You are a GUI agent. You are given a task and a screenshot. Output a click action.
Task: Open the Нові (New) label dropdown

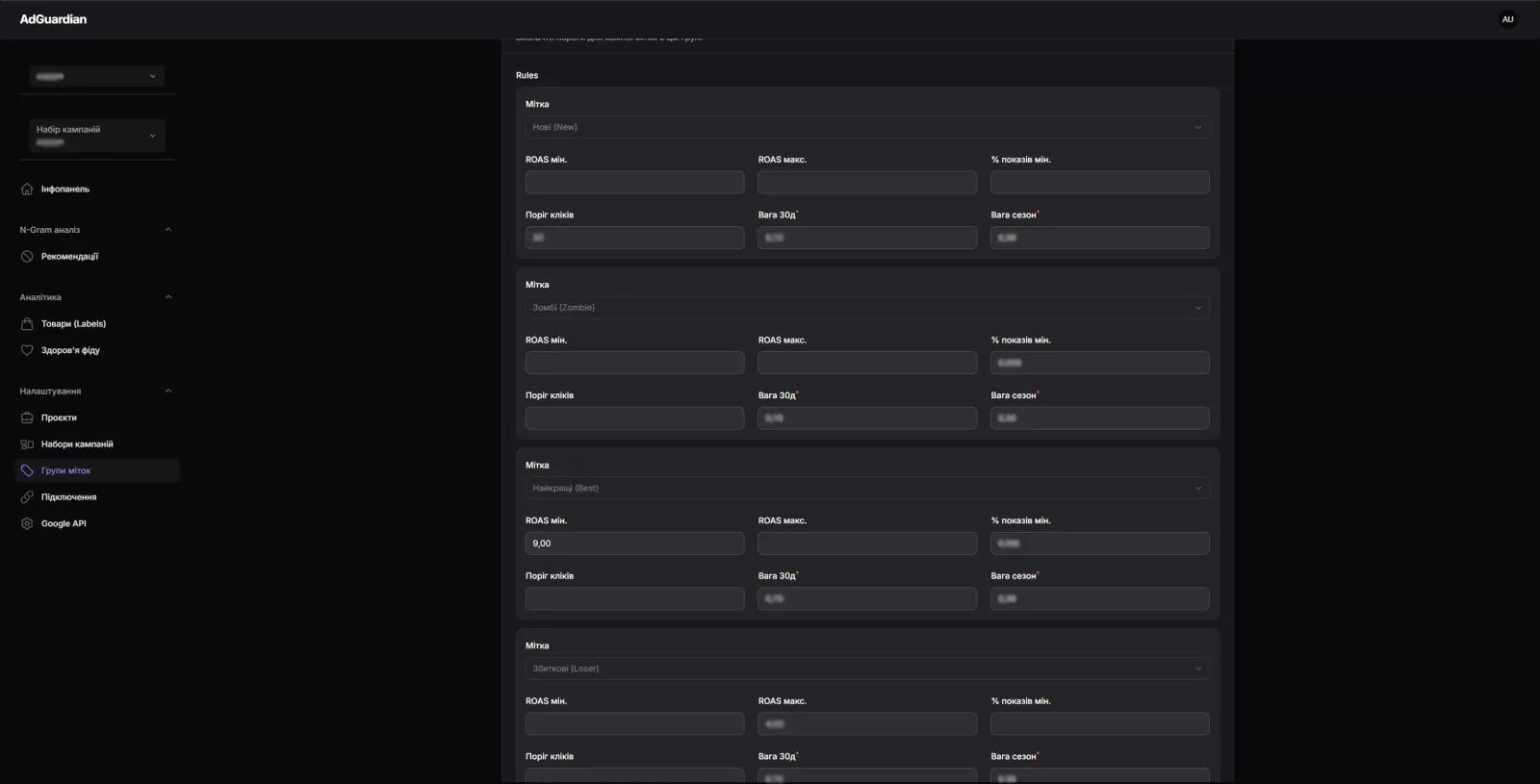[867, 127]
